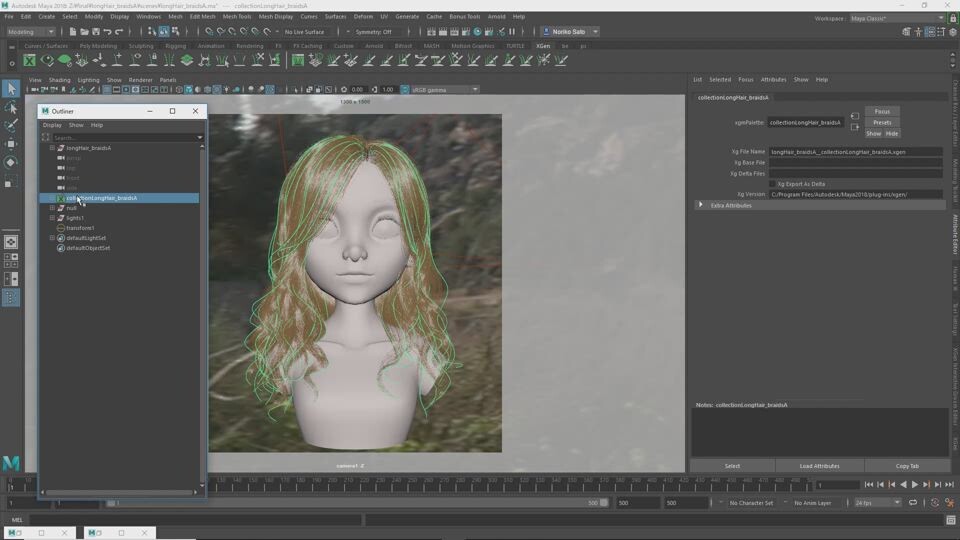Viewport: 960px width, 540px height.
Task: Collapse the longHair_braidsA outliner node
Action: click(x=52, y=148)
